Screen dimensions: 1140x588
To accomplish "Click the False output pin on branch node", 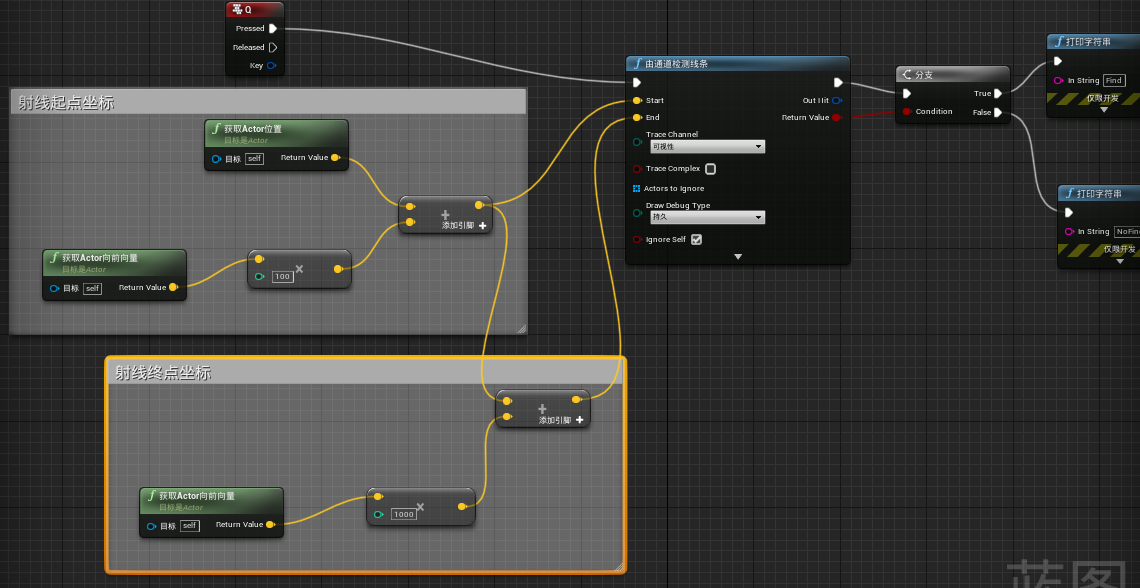I will (998, 113).
